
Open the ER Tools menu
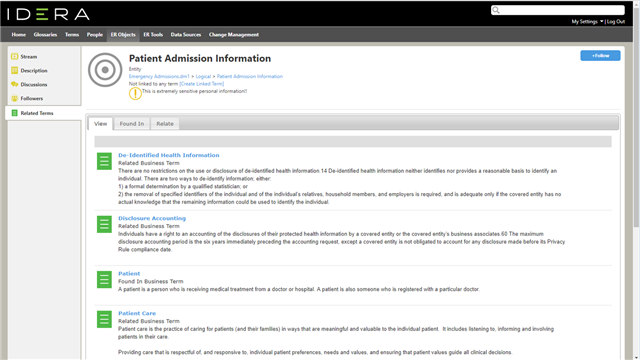pyautogui.click(x=153, y=35)
